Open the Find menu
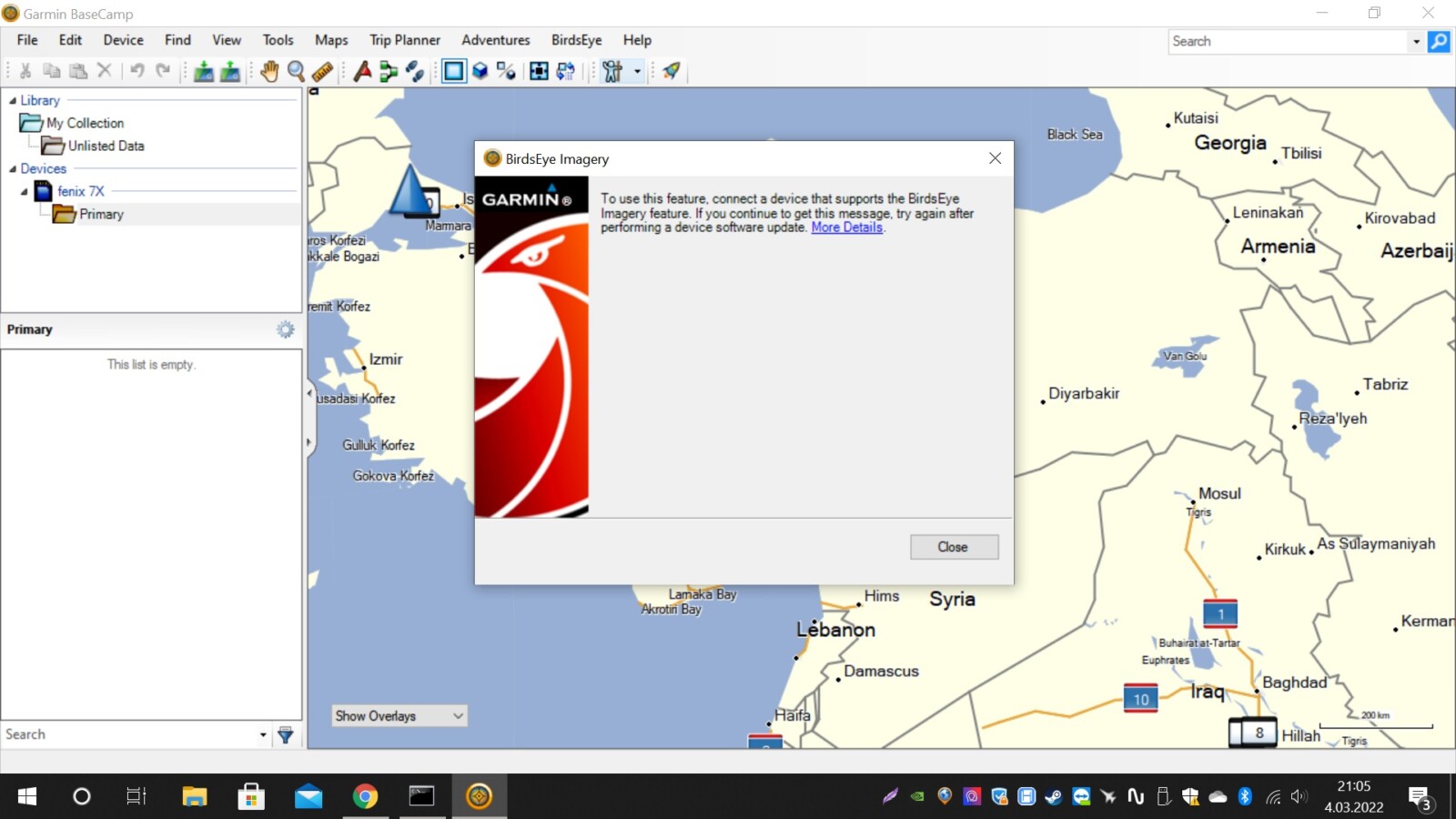The height and width of the screenshot is (819, 1456). pyautogui.click(x=177, y=40)
